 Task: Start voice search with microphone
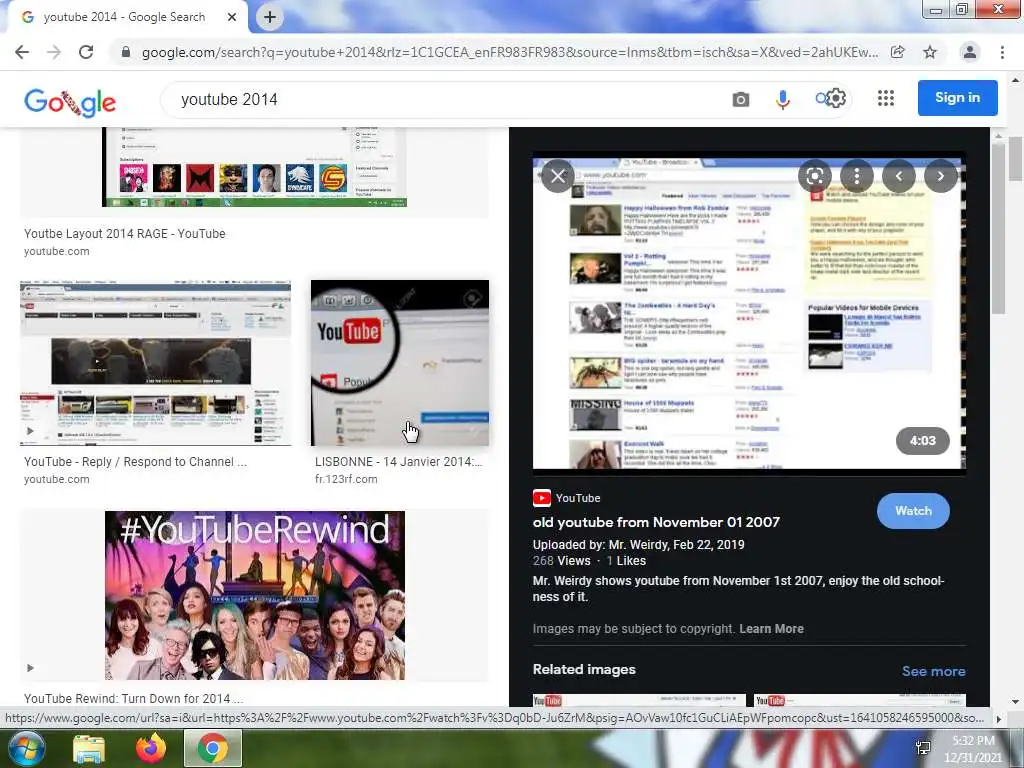(x=782, y=99)
